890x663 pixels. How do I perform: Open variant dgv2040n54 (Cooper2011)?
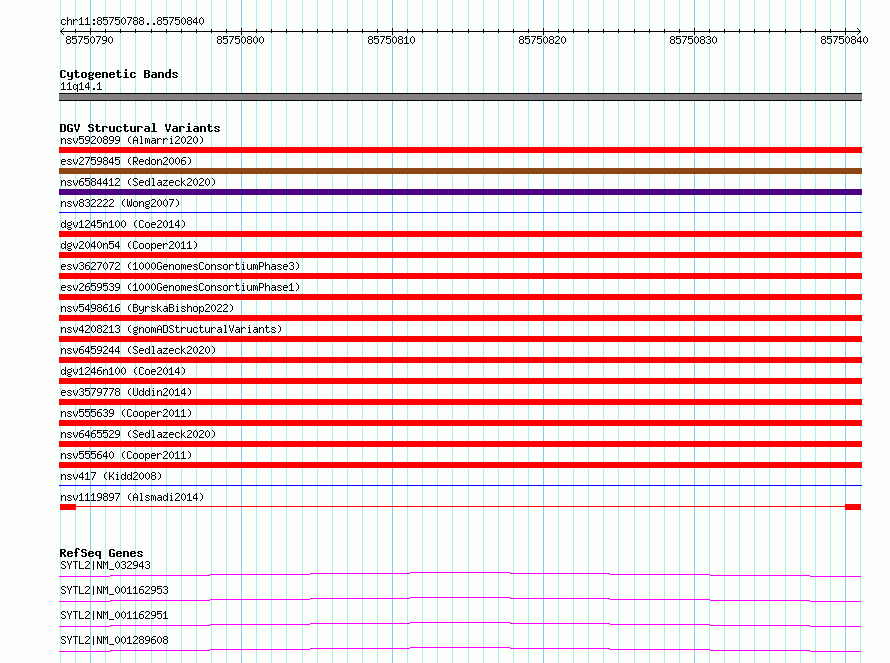(129, 245)
